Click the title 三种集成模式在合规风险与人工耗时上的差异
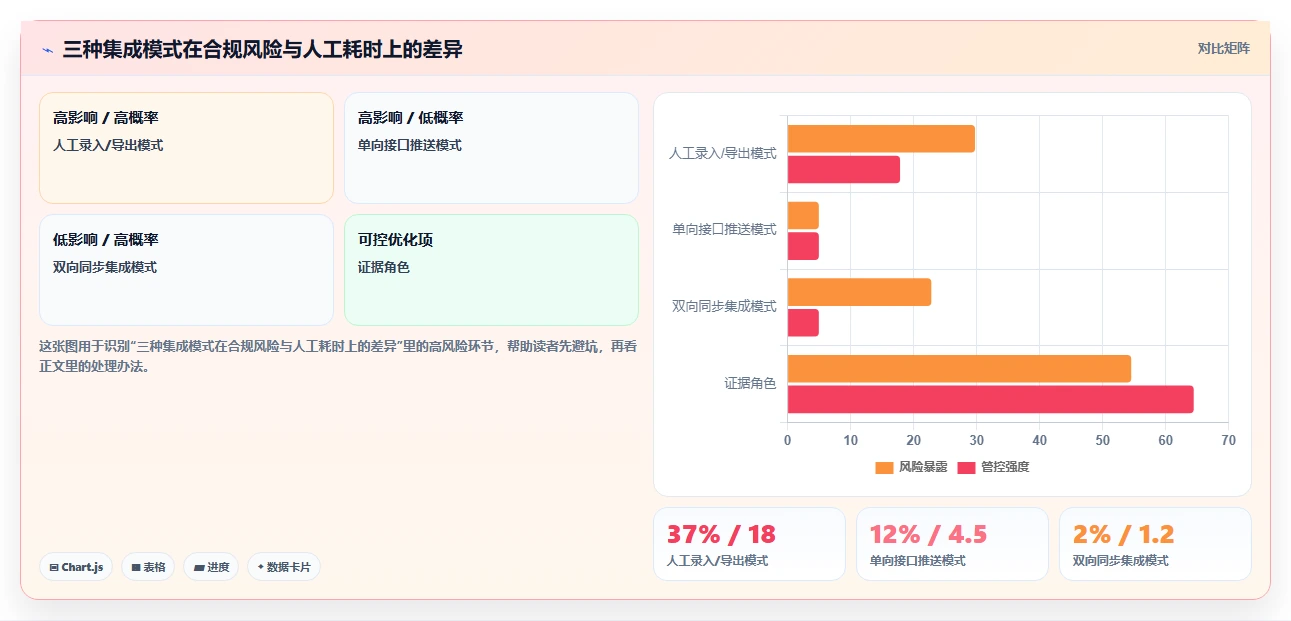1291x621 pixels. click(x=262, y=49)
